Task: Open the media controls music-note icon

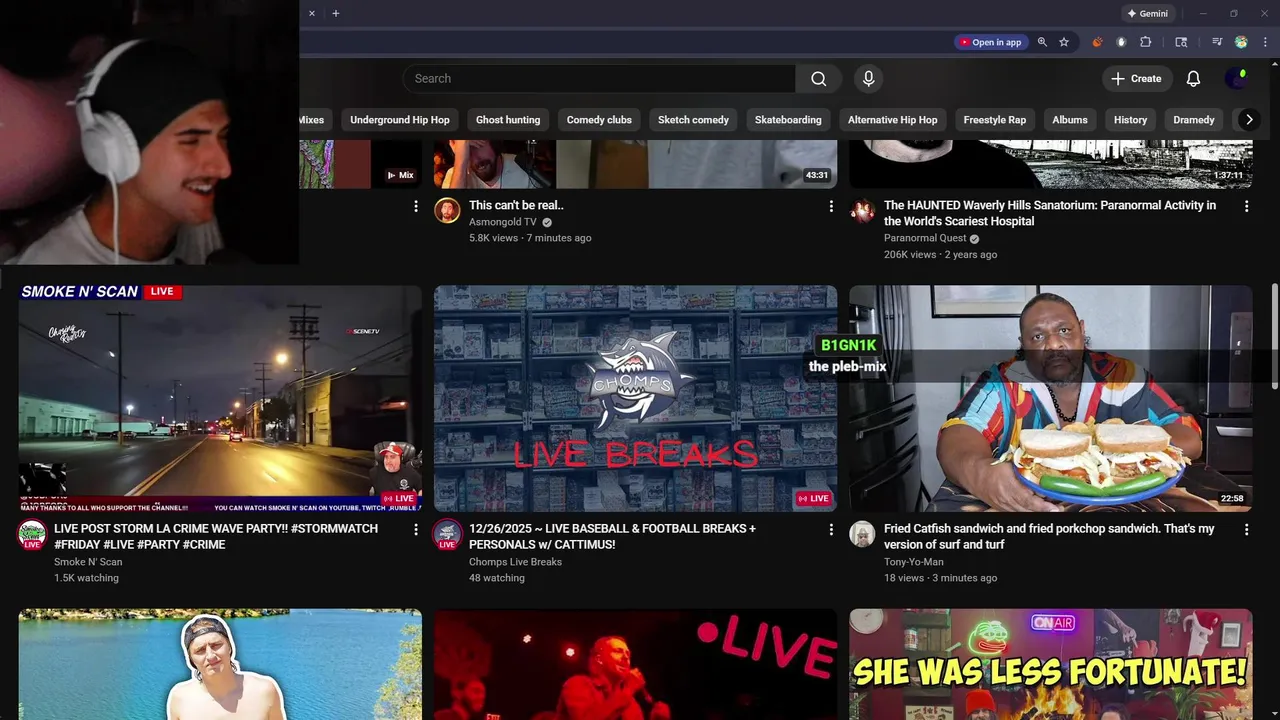Action: point(1217,42)
